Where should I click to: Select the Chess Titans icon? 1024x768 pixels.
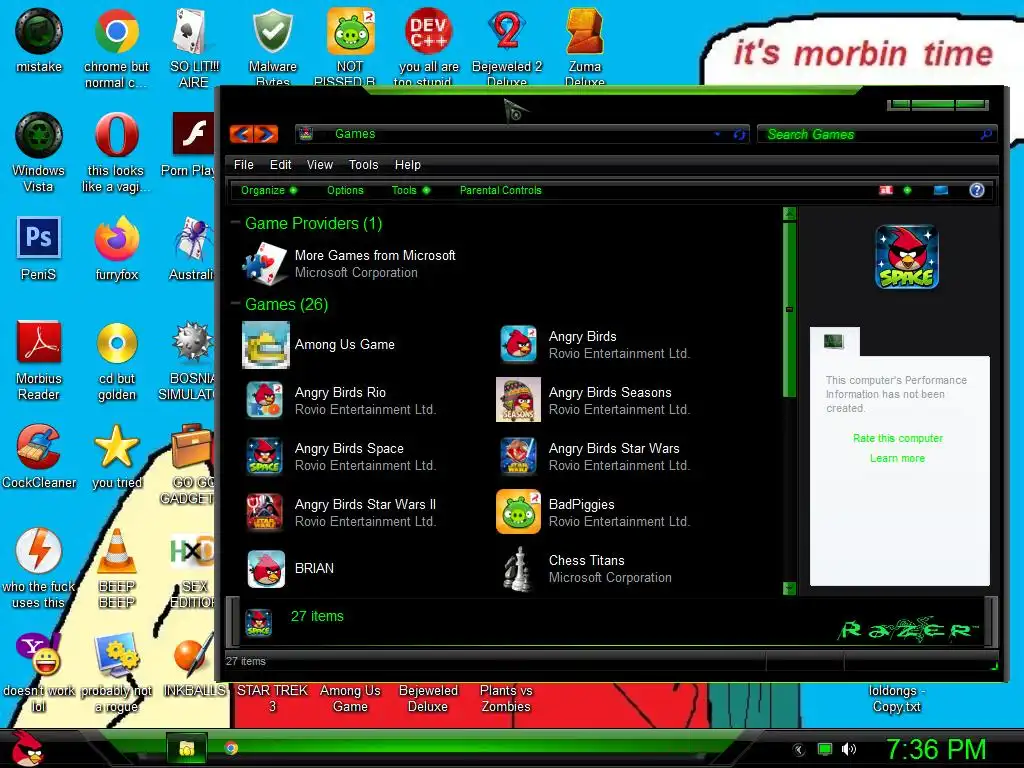tap(519, 569)
